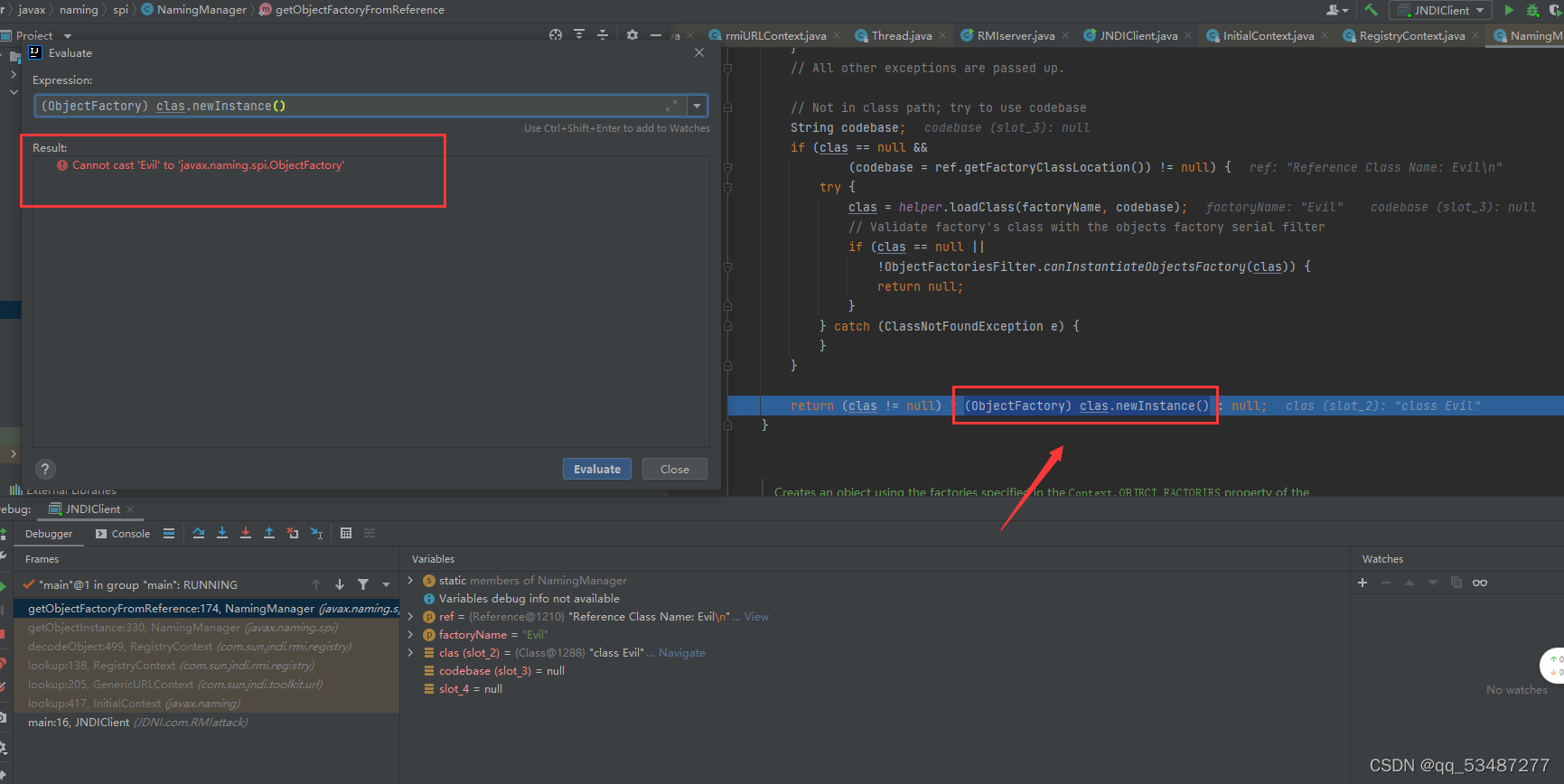Click NamingManager in the breadcrumb bar
The height and width of the screenshot is (784, 1564).
(x=201, y=10)
